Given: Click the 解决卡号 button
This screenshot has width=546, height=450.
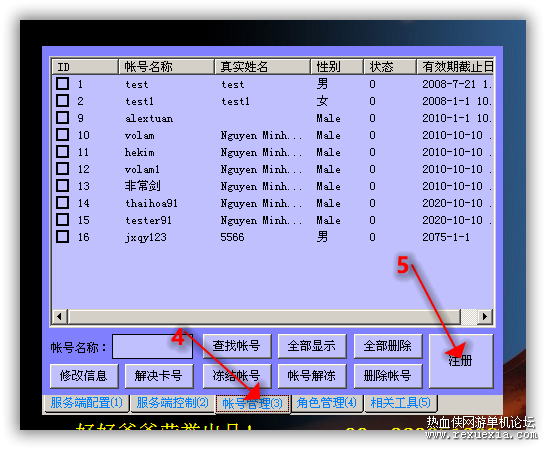Looking at the screenshot, I should tap(159, 376).
